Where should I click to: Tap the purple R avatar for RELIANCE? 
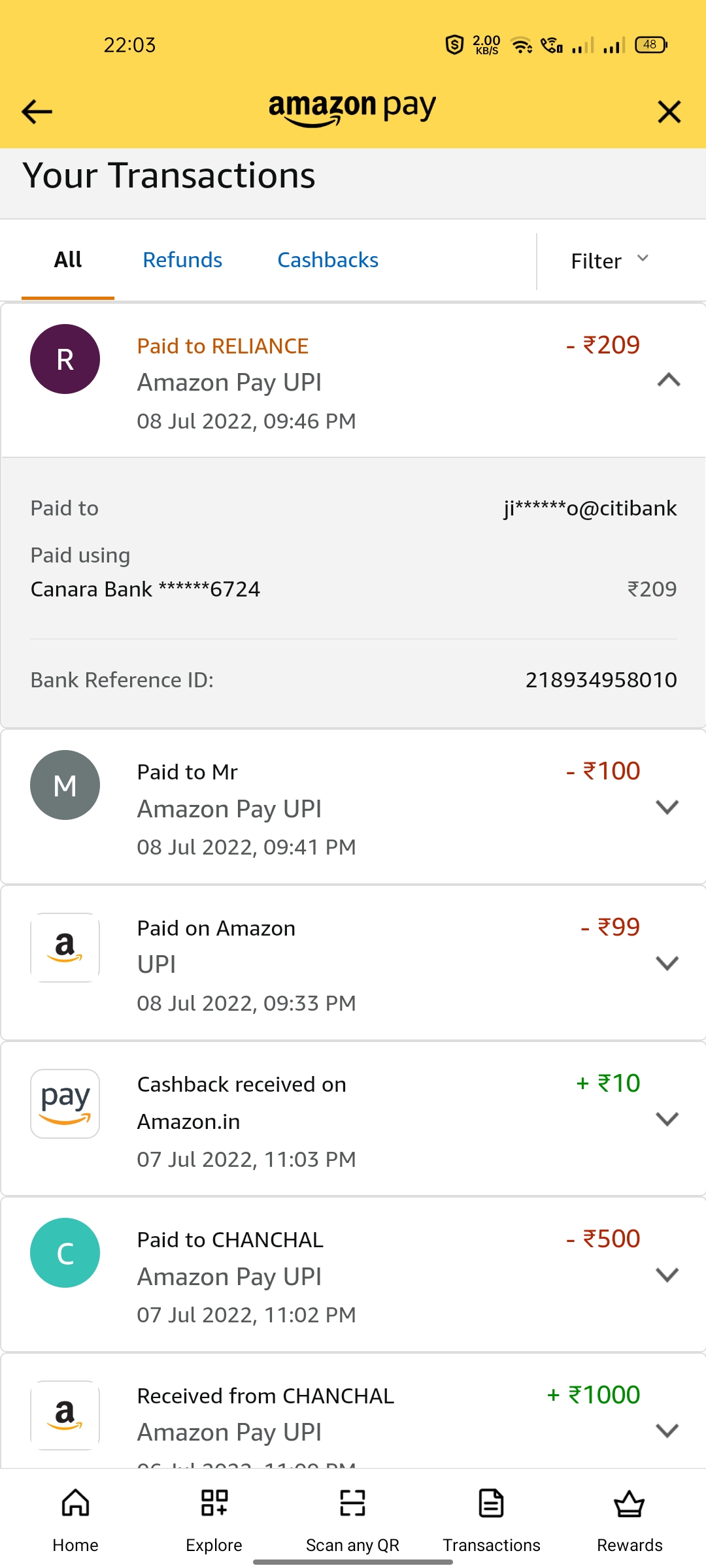tap(65, 359)
